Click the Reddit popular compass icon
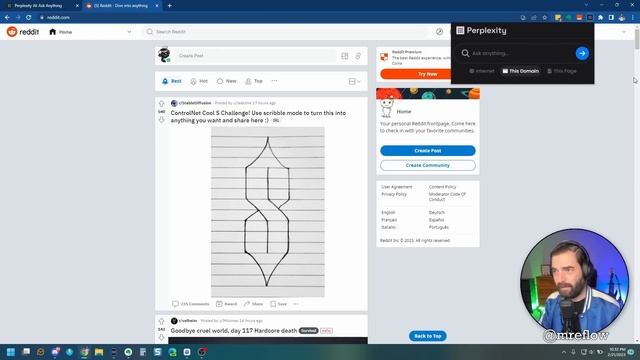The height and width of the screenshot is (360, 640). click(x=439, y=32)
